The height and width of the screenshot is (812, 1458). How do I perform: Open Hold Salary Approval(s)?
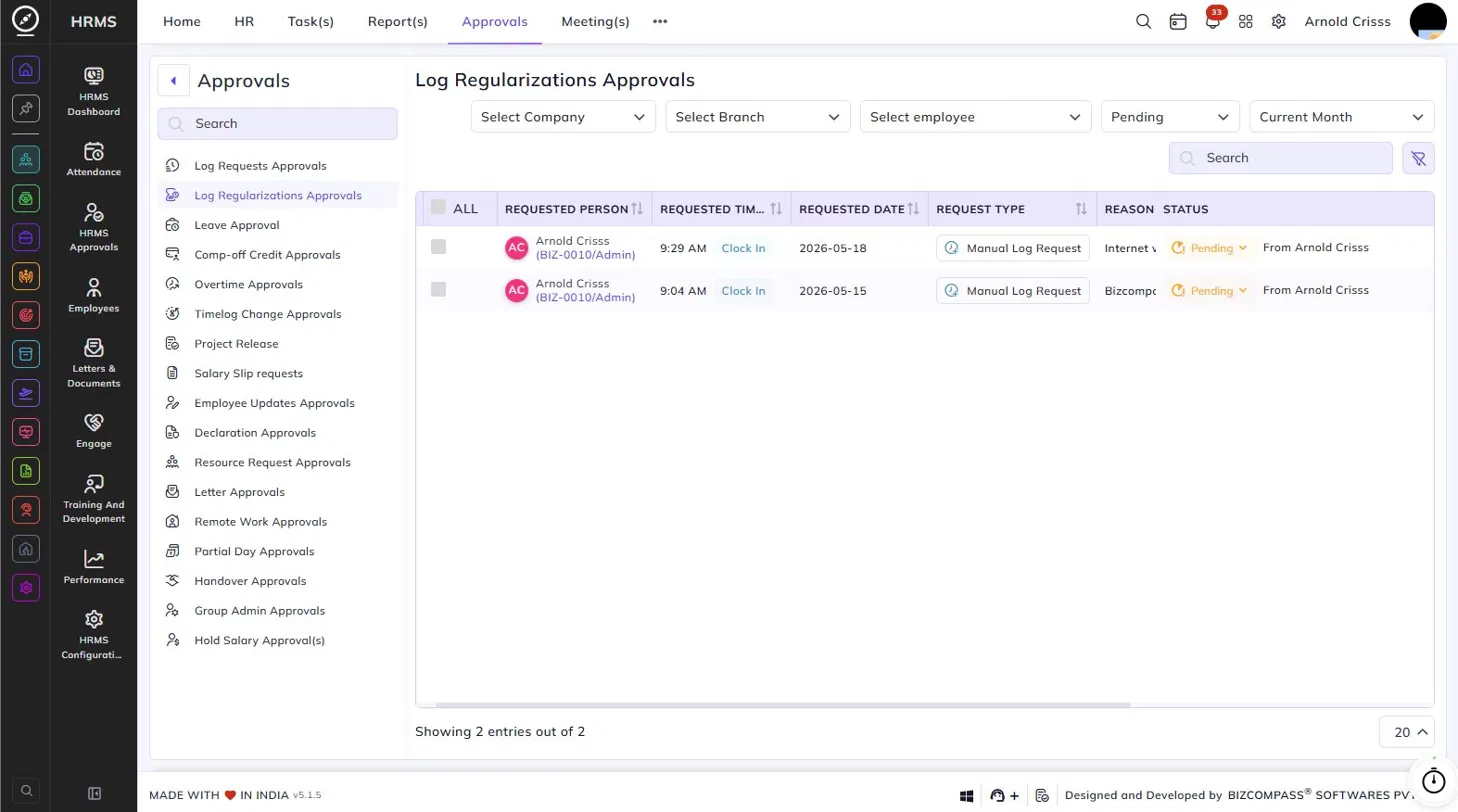tap(259, 640)
